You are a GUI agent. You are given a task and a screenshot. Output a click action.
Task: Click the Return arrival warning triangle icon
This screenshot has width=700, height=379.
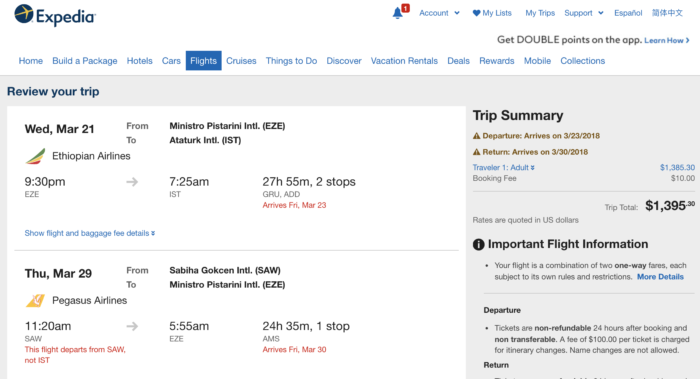point(476,152)
